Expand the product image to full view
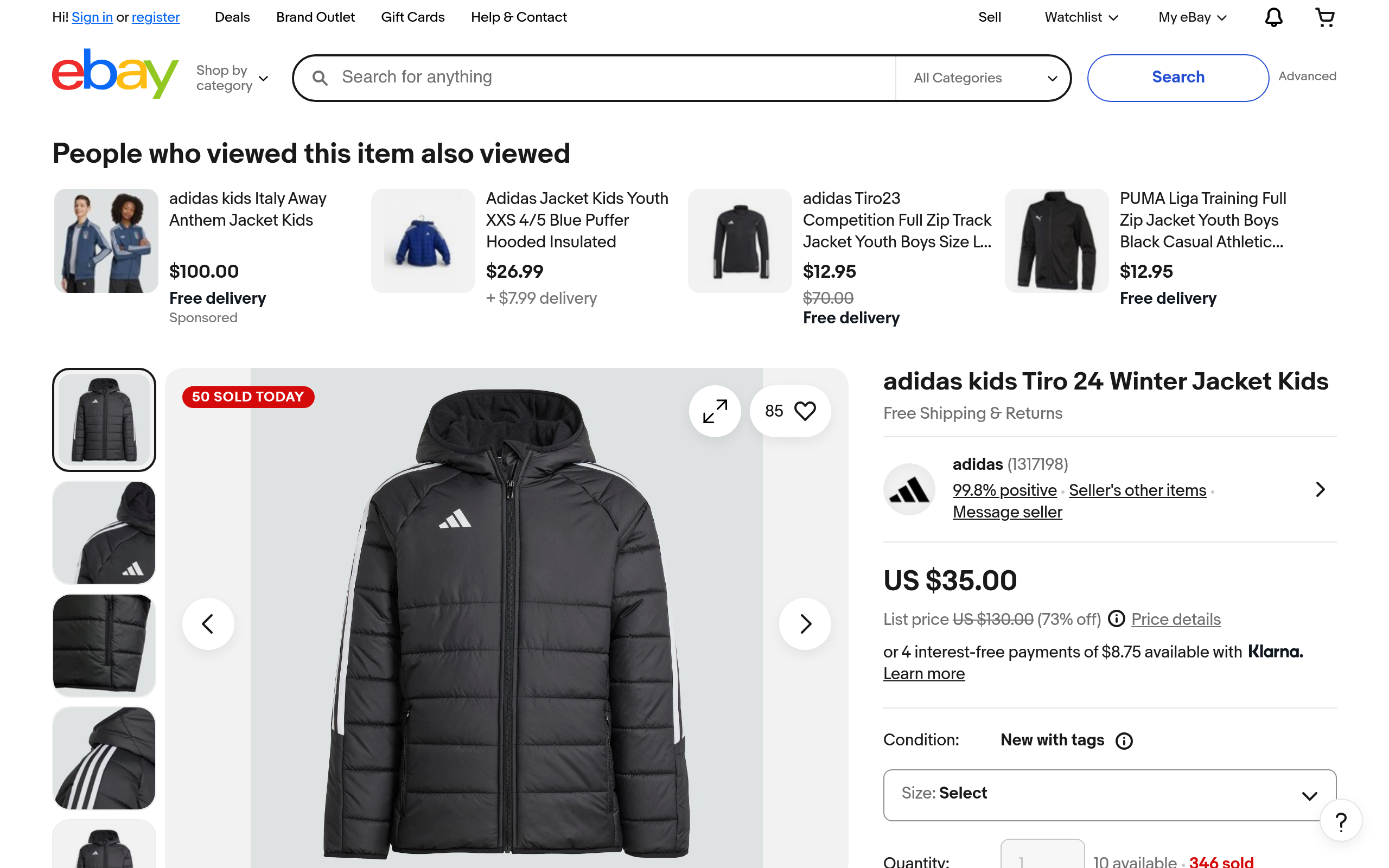 [x=715, y=411]
